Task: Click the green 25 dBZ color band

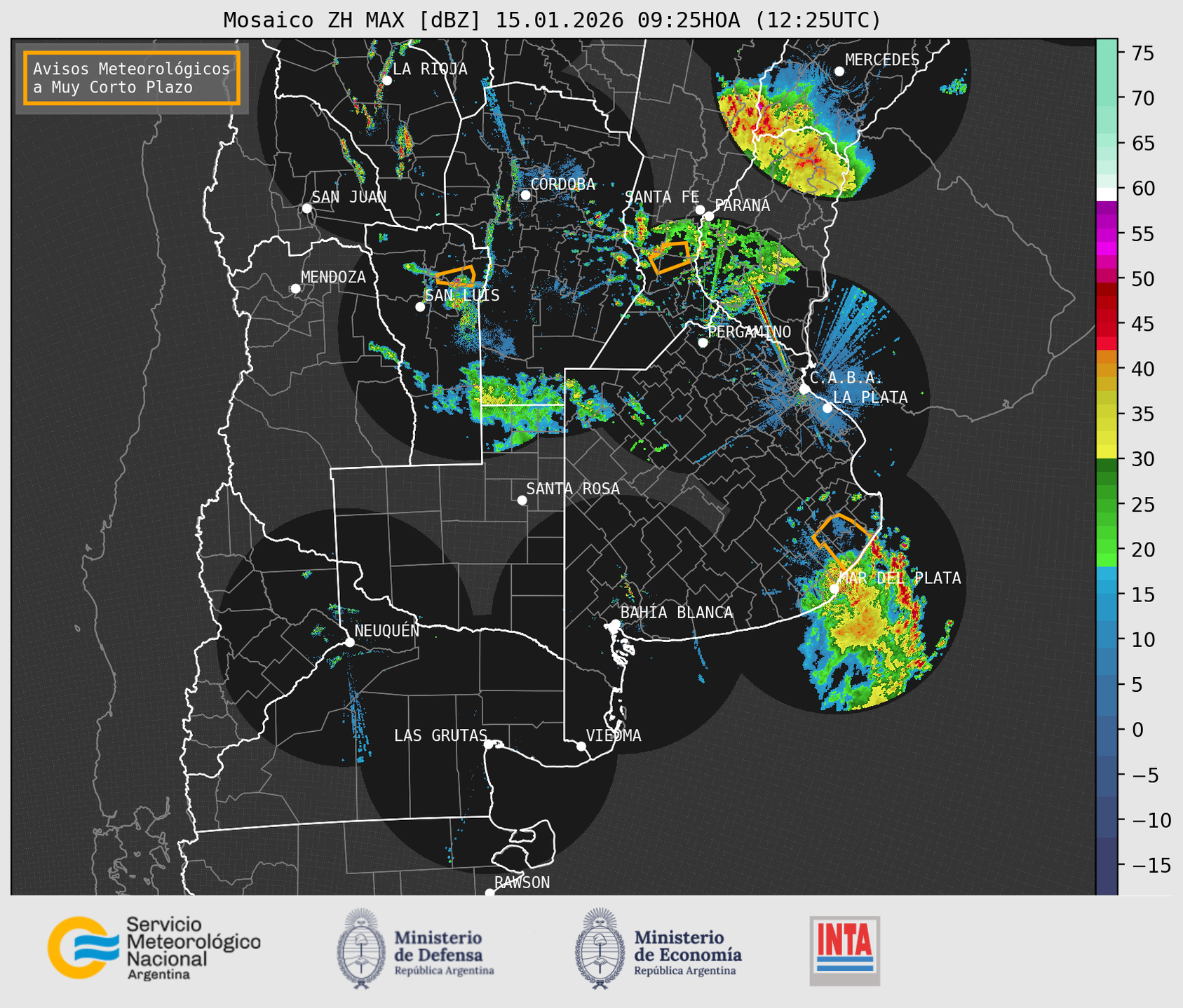Action: (x=1107, y=505)
